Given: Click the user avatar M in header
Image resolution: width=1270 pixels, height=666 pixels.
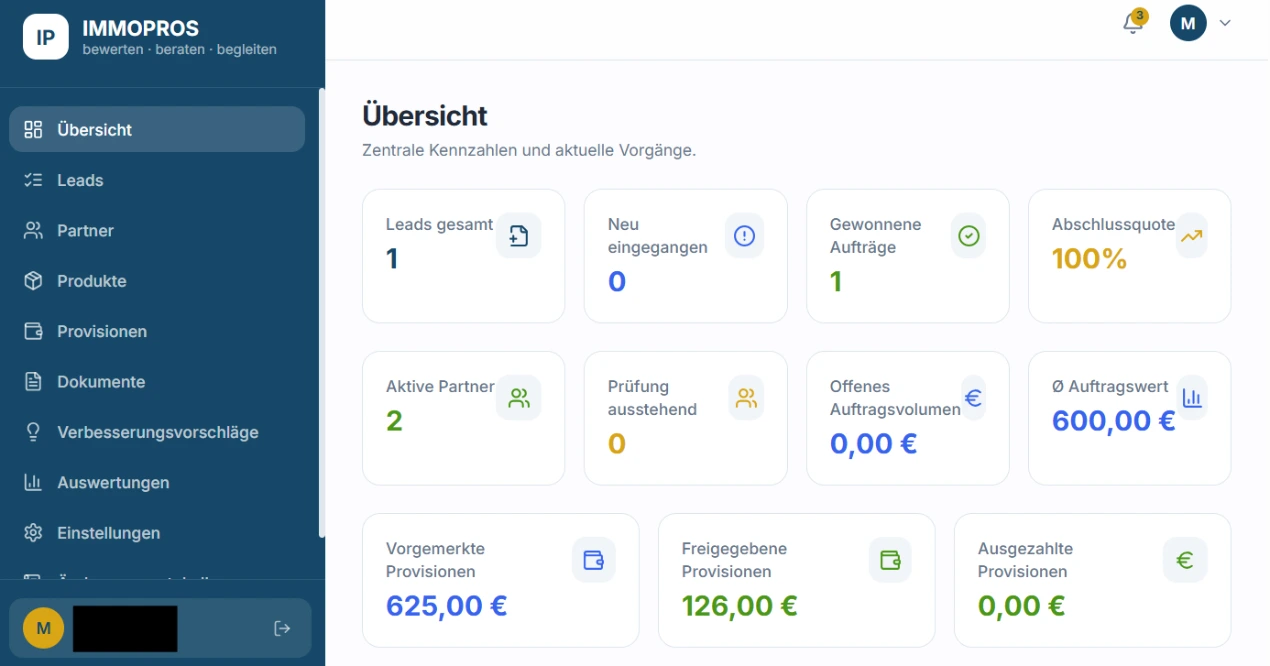Looking at the screenshot, I should coord(1188,22).
